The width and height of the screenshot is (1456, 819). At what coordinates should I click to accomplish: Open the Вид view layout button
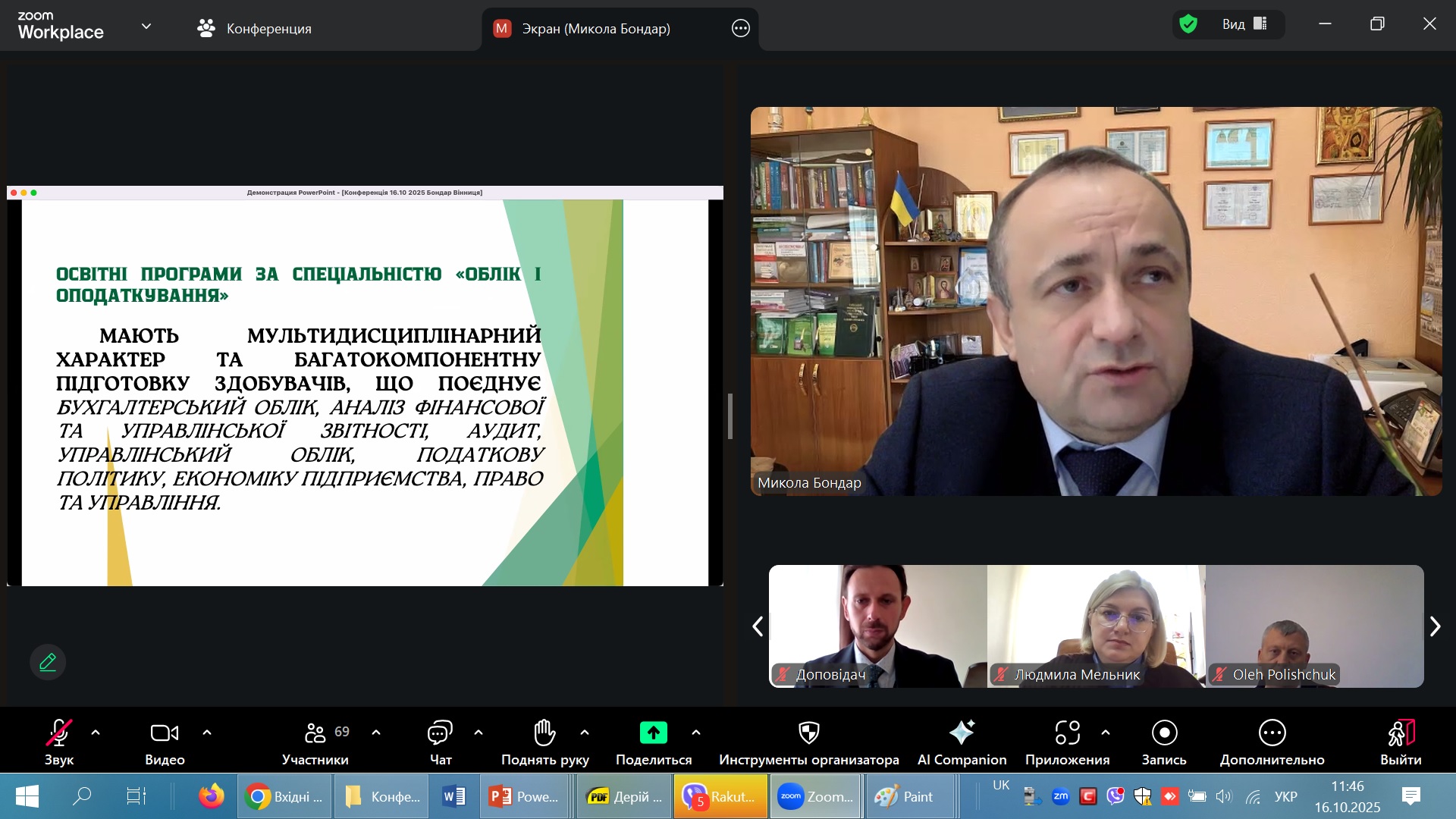[1244, 24]
